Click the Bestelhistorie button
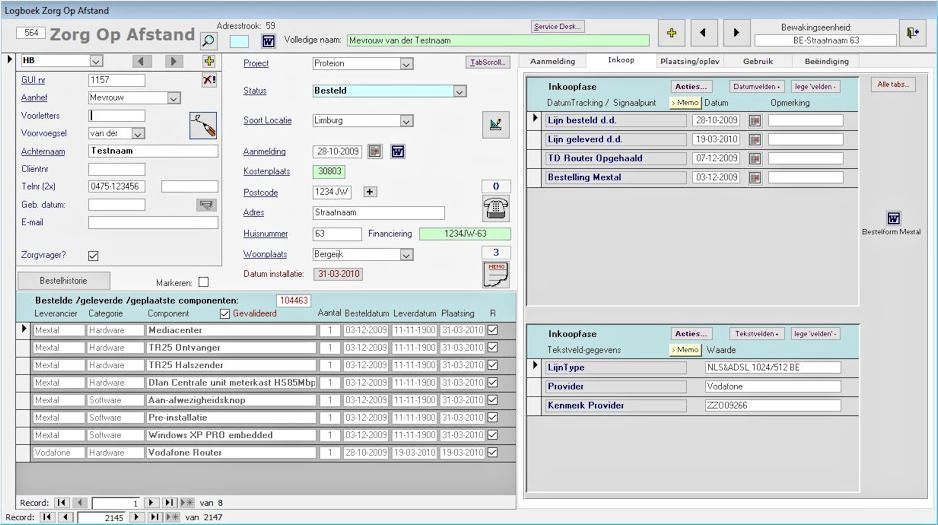The width and height of the screenshot is (938, 525). pyautogui.click(x=62, y=281)
